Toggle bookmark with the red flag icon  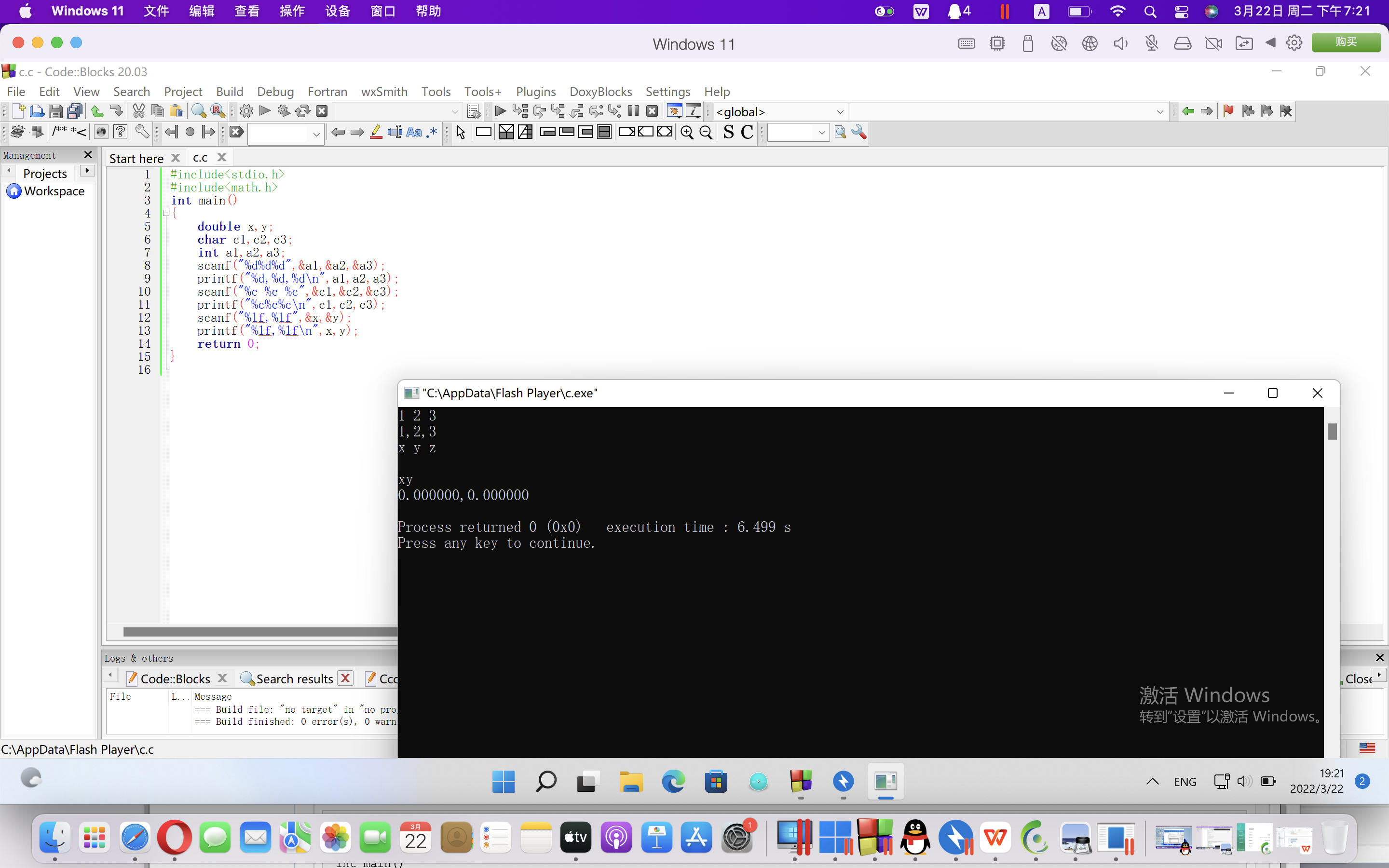1228,111
